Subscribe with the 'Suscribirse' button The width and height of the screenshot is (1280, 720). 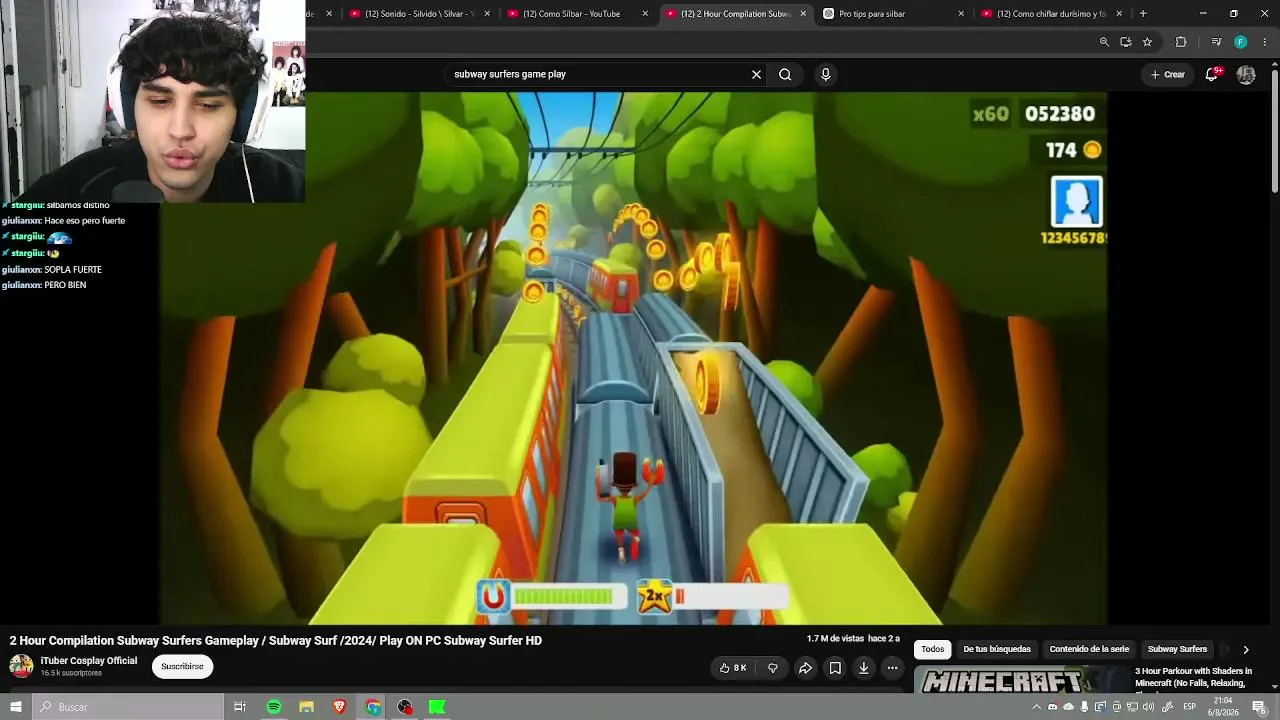(182, 666)
